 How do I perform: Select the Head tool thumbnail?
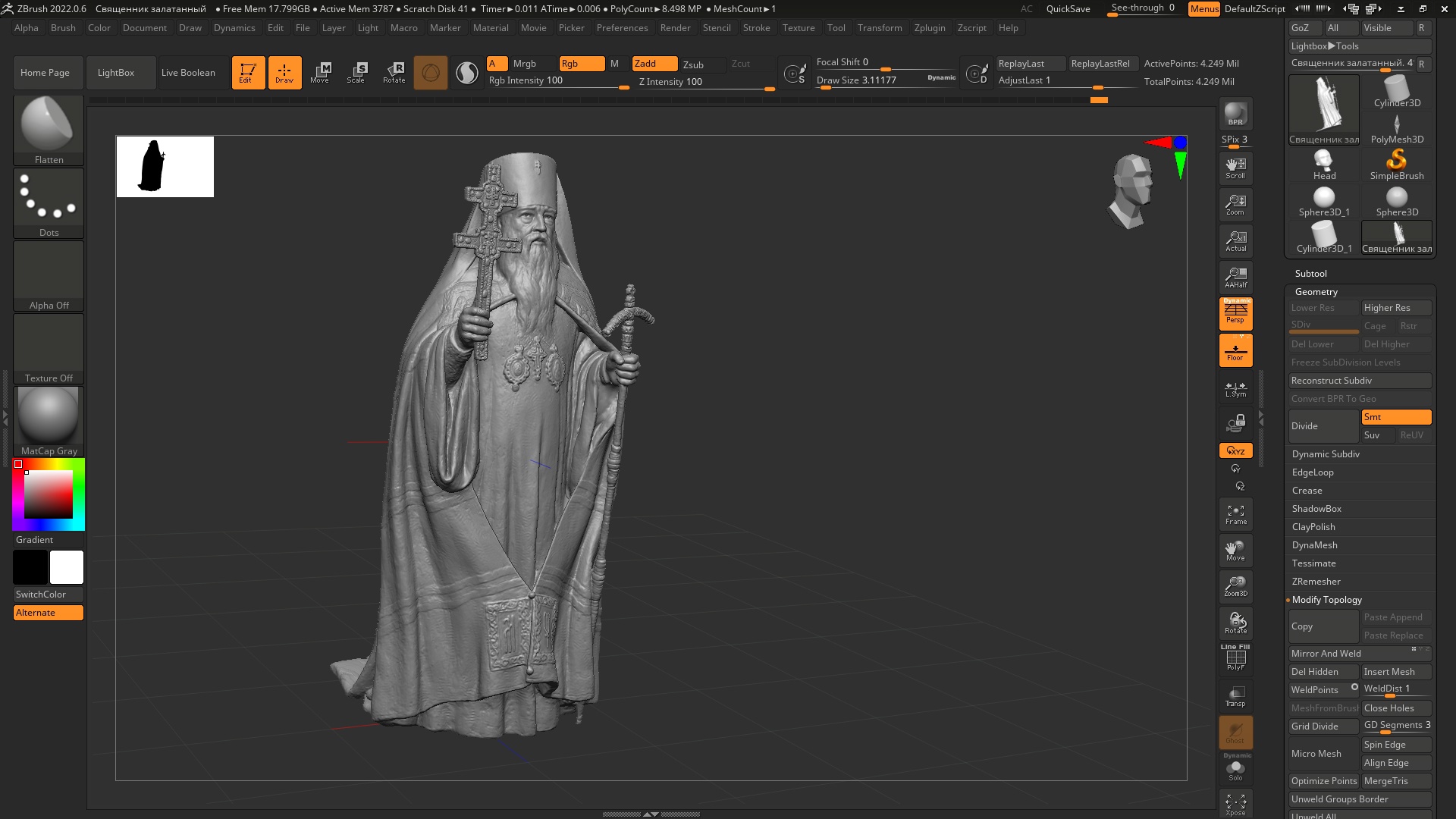click(x=1324, y=165)
